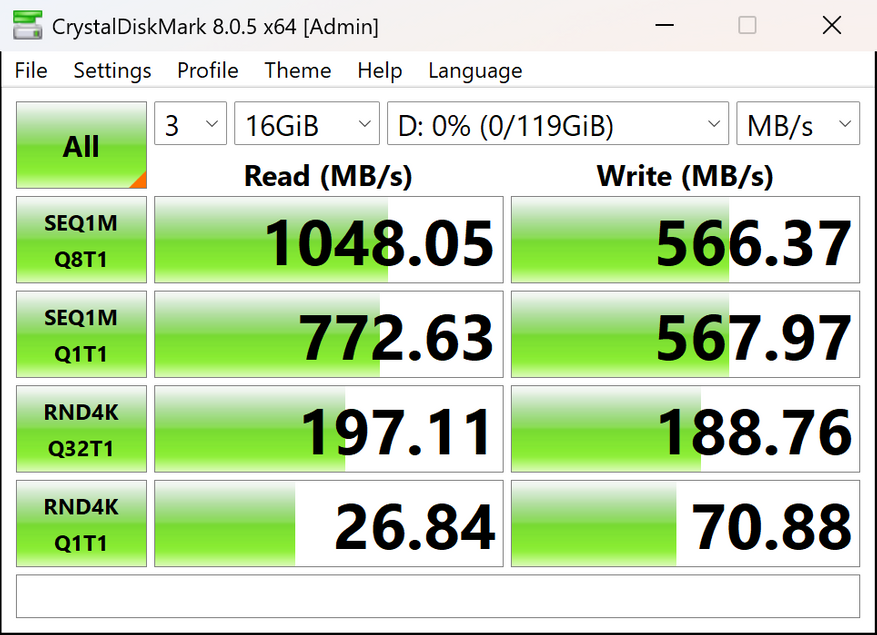The image size is (877, 635).
Task: Click the CrystalDiskMark app icon in title bar
Action: pos(27,26)
